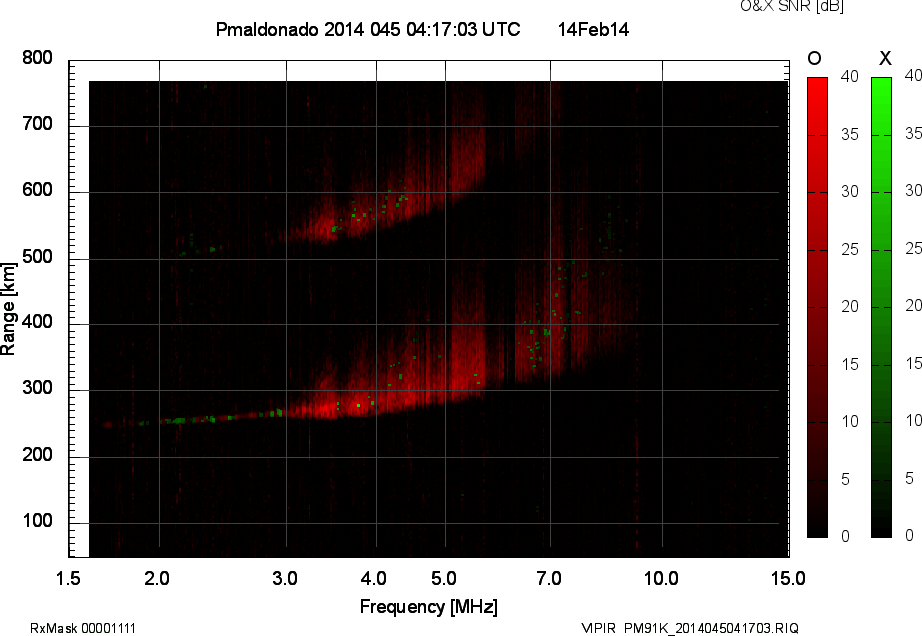
Task: Click the 700 range axis tick label
Action: coord(37,124)
